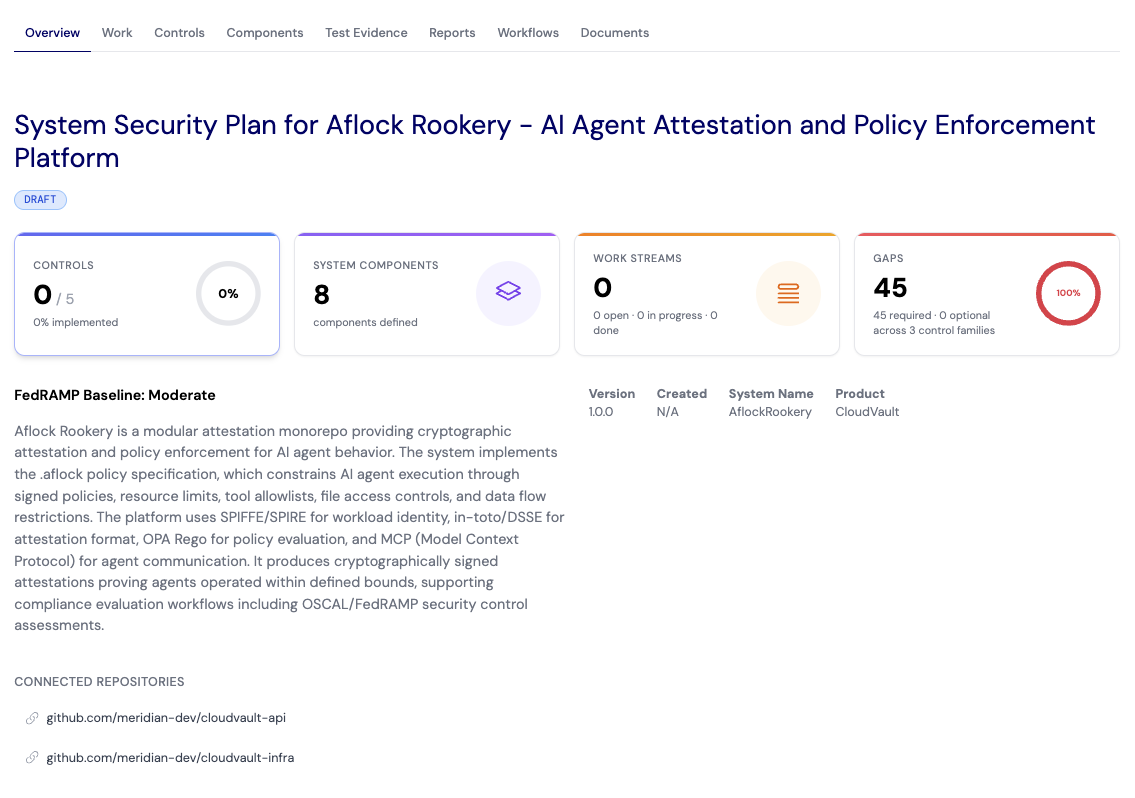
Task: Switch to the Overview tab
Action: (x=52, y=33)
